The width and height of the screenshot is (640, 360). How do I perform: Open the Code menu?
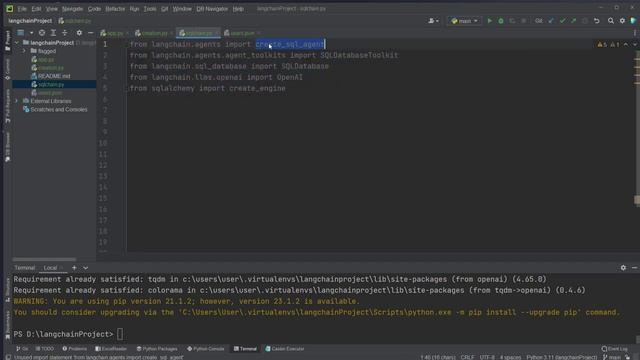click(x=94, y=9)
